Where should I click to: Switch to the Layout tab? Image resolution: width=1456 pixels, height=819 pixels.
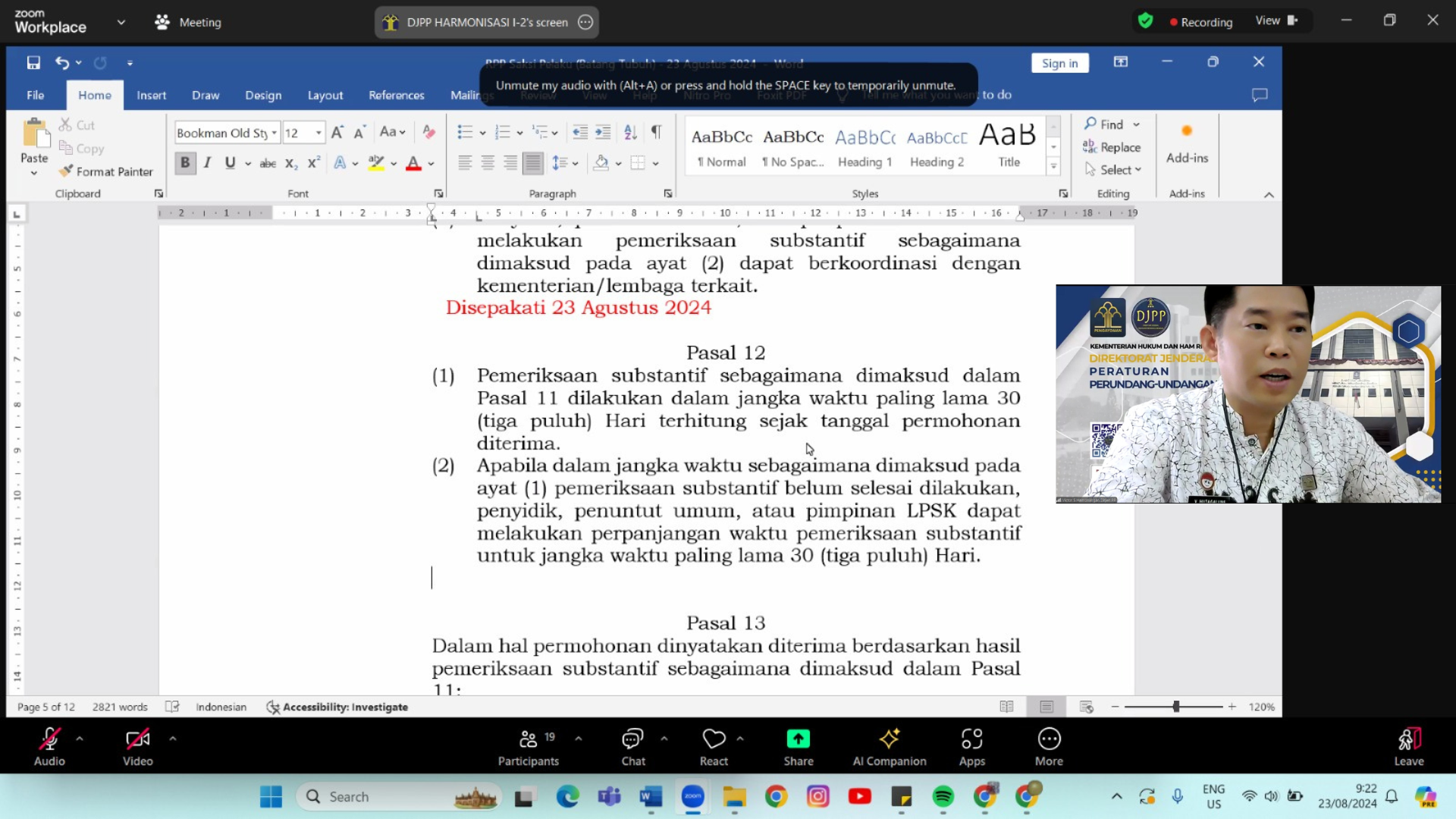(325, 95)
